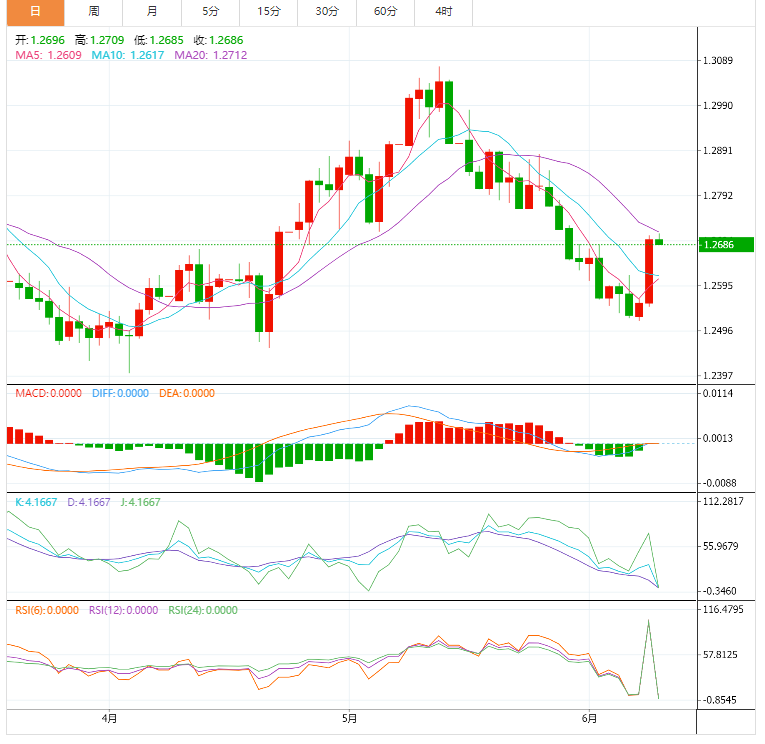Click the MACD: 0.0000 indicator label

coord(48,393)
